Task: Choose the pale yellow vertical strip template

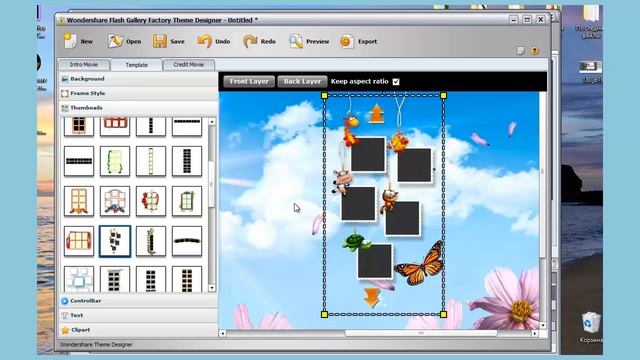Action: point(151,161)
